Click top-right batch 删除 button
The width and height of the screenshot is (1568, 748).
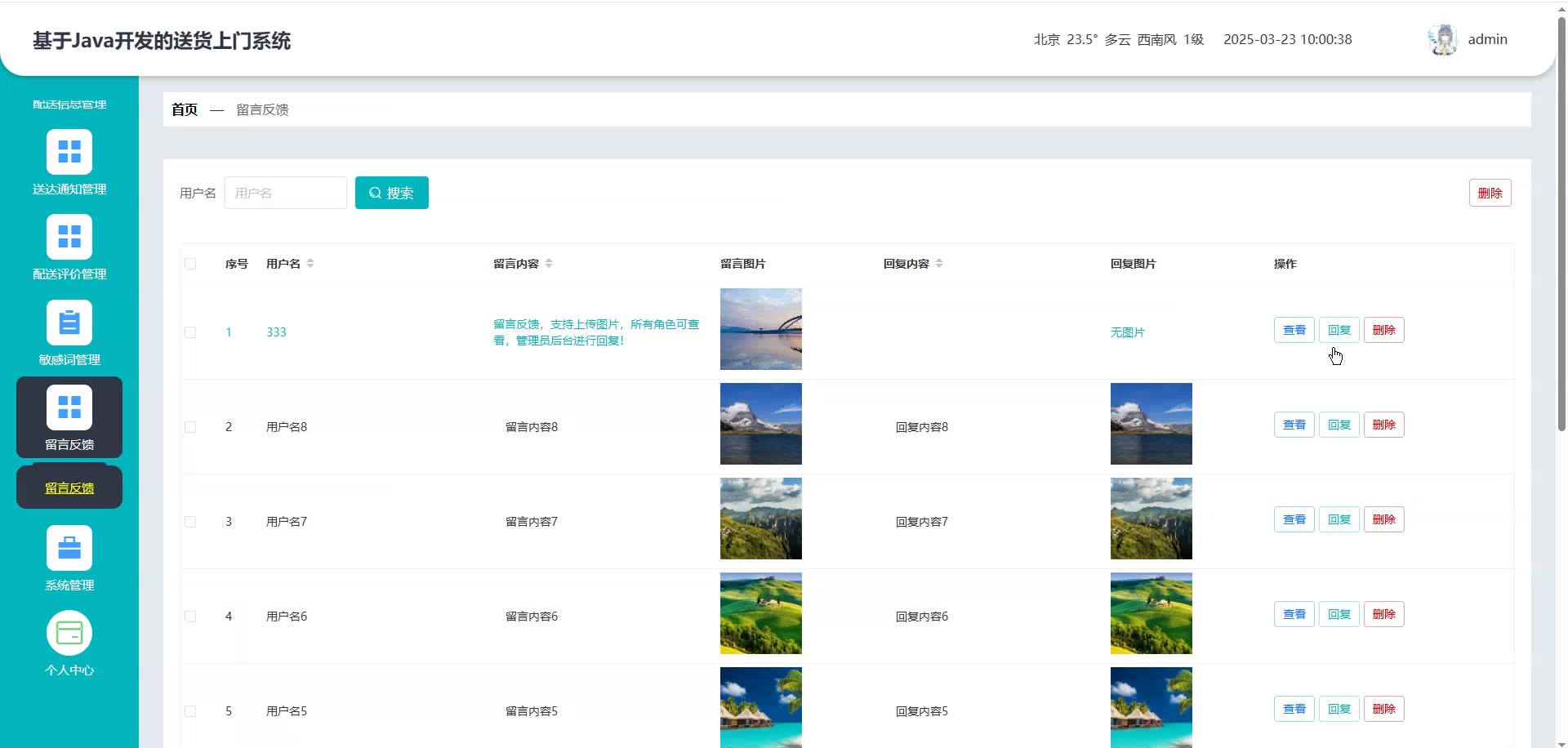click(1490, 193)
